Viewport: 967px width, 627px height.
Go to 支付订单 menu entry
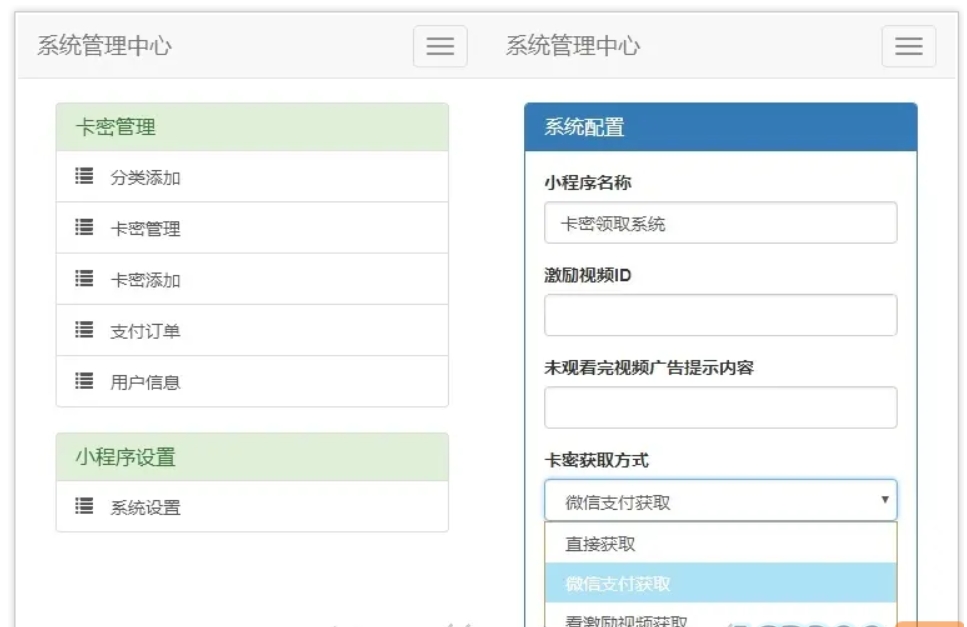(x=145, y=331)
